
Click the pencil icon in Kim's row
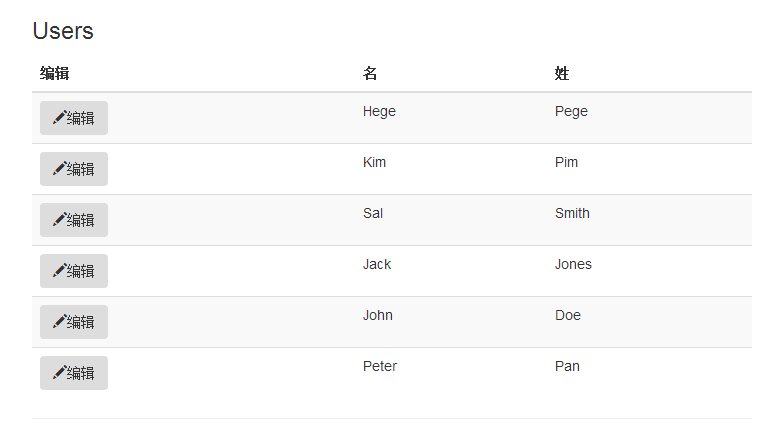(59, 169)
